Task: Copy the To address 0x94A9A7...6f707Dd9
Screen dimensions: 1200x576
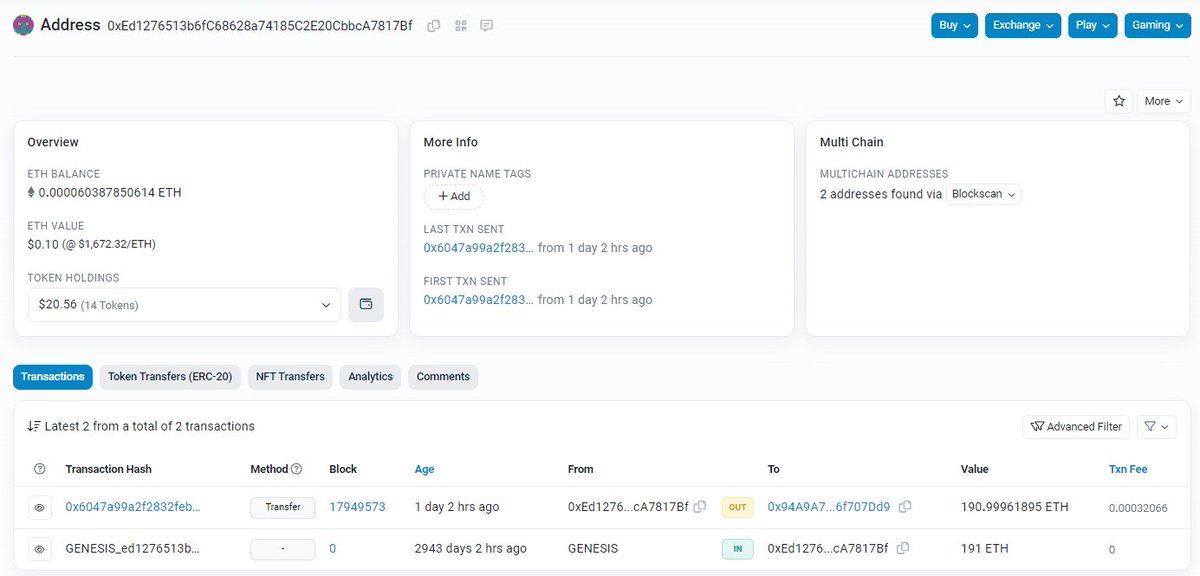Action: [x=905, y=507]
